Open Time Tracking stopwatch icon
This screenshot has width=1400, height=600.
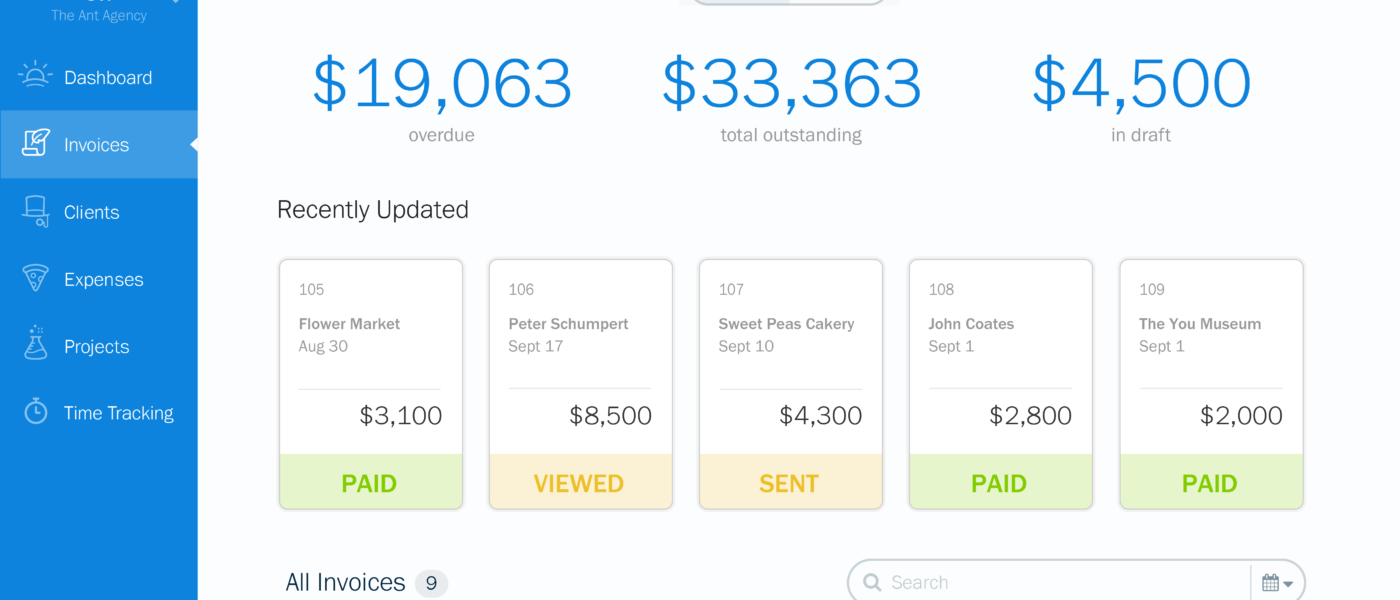click(x=36, y=411)
